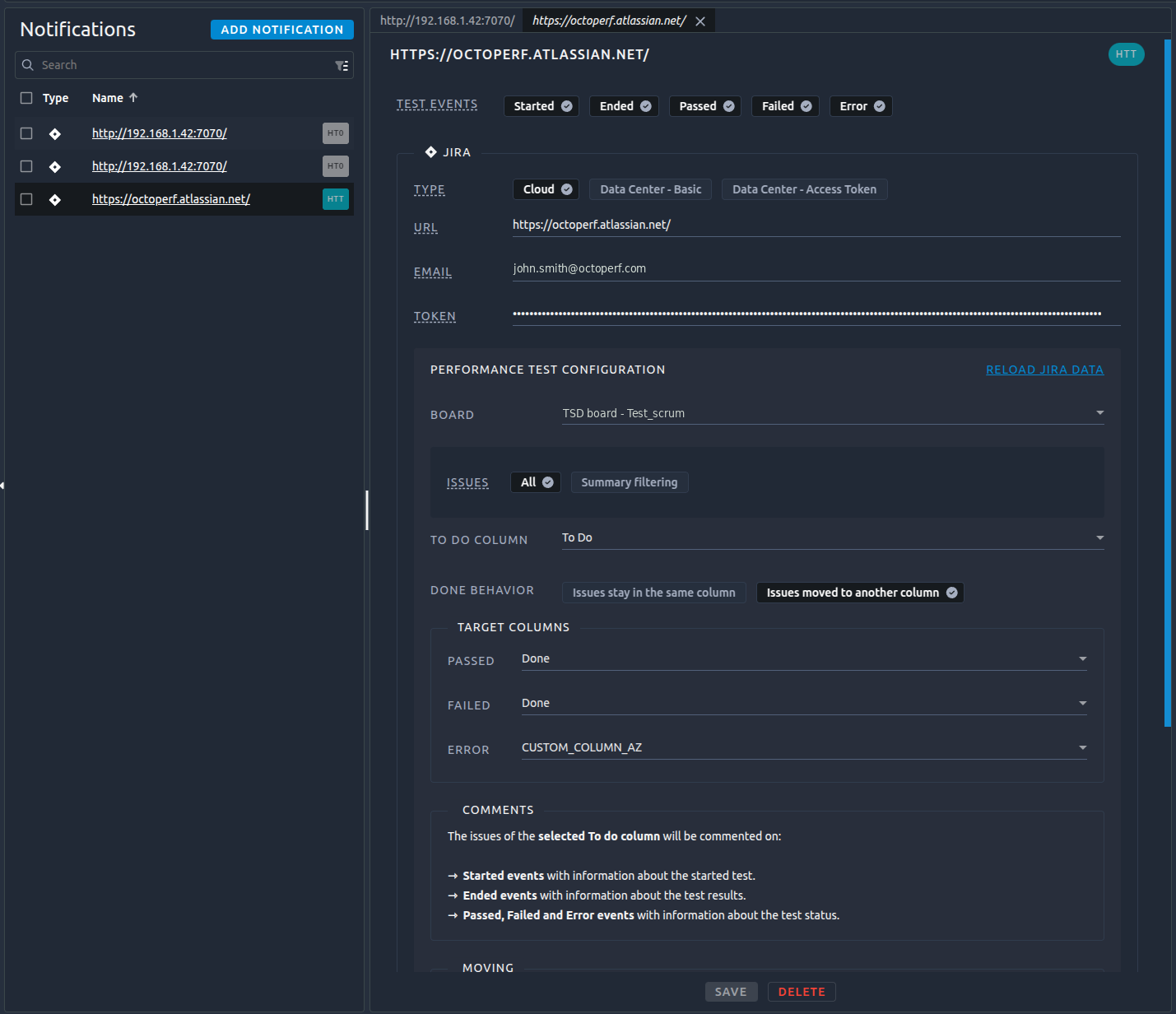Click the Token password field

[x=816, y=313]
